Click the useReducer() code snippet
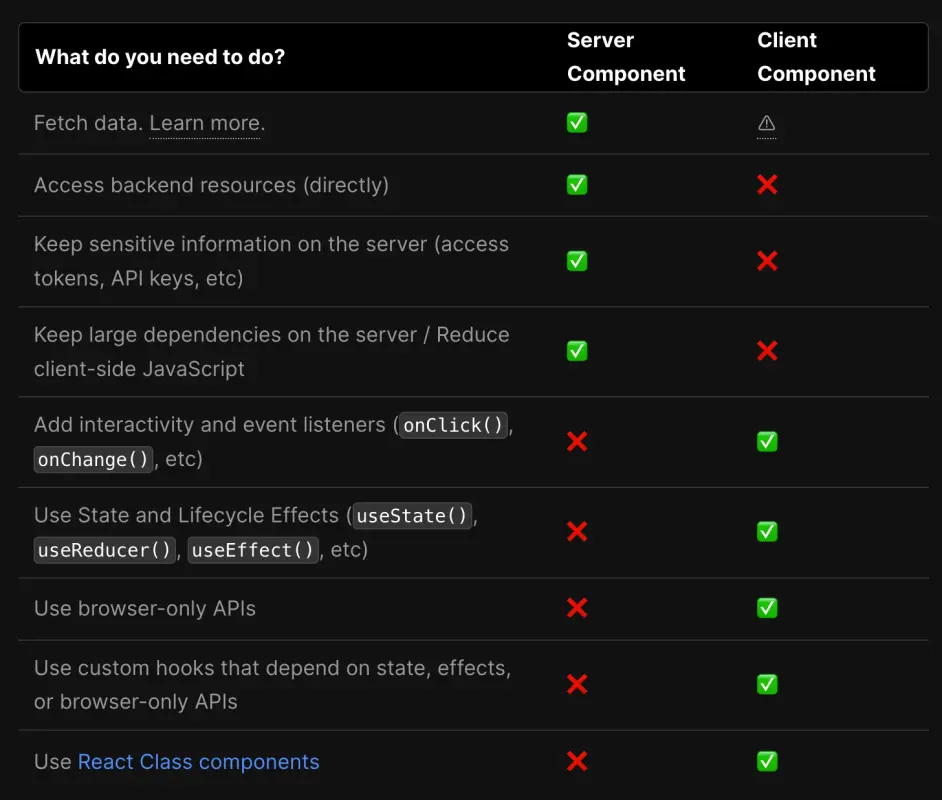Image resolution: width=942 pixels, height=800 pixels. (x=105, y=550)
